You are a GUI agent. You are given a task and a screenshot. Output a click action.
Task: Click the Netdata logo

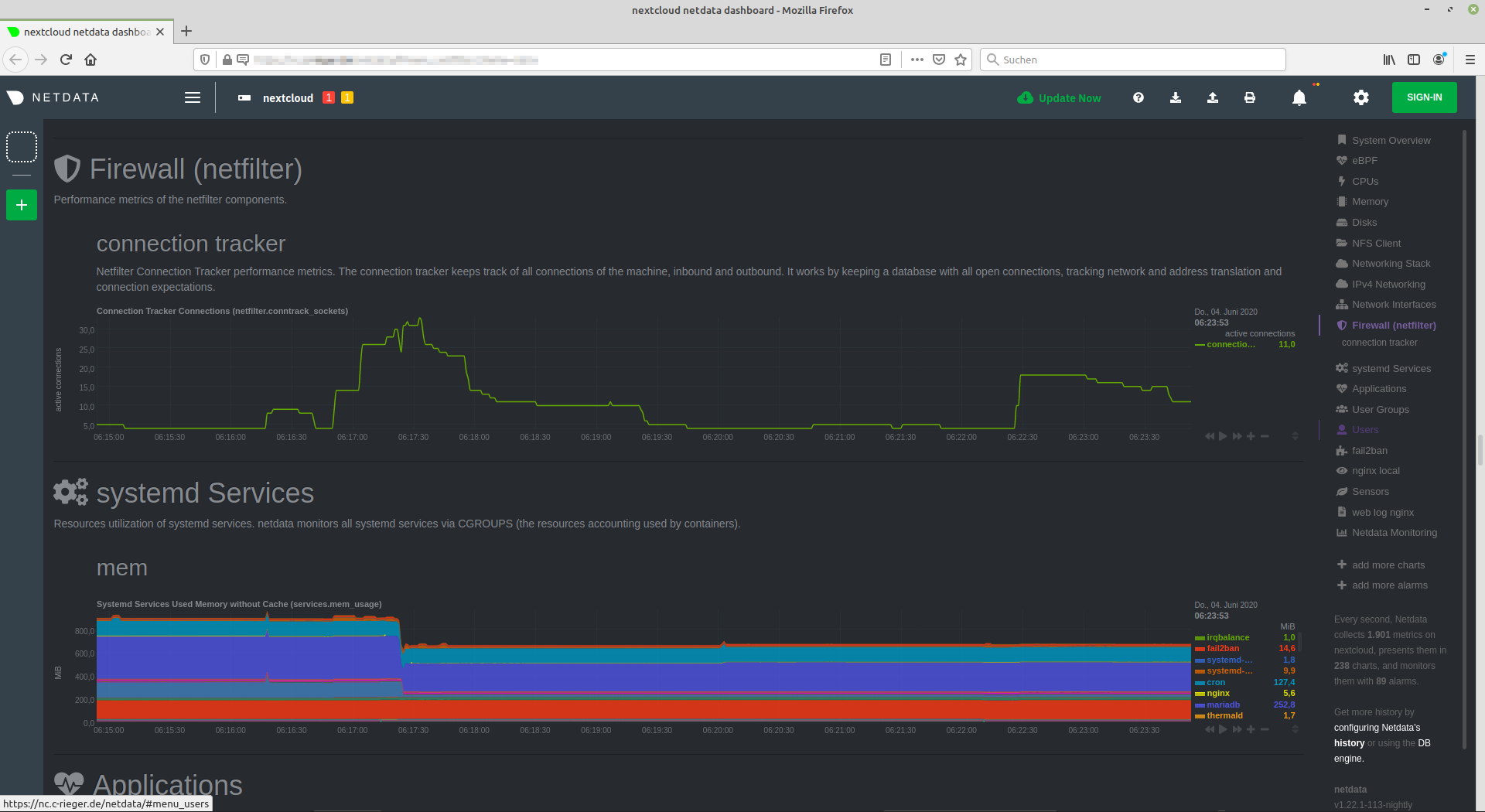tap(53, 97)
